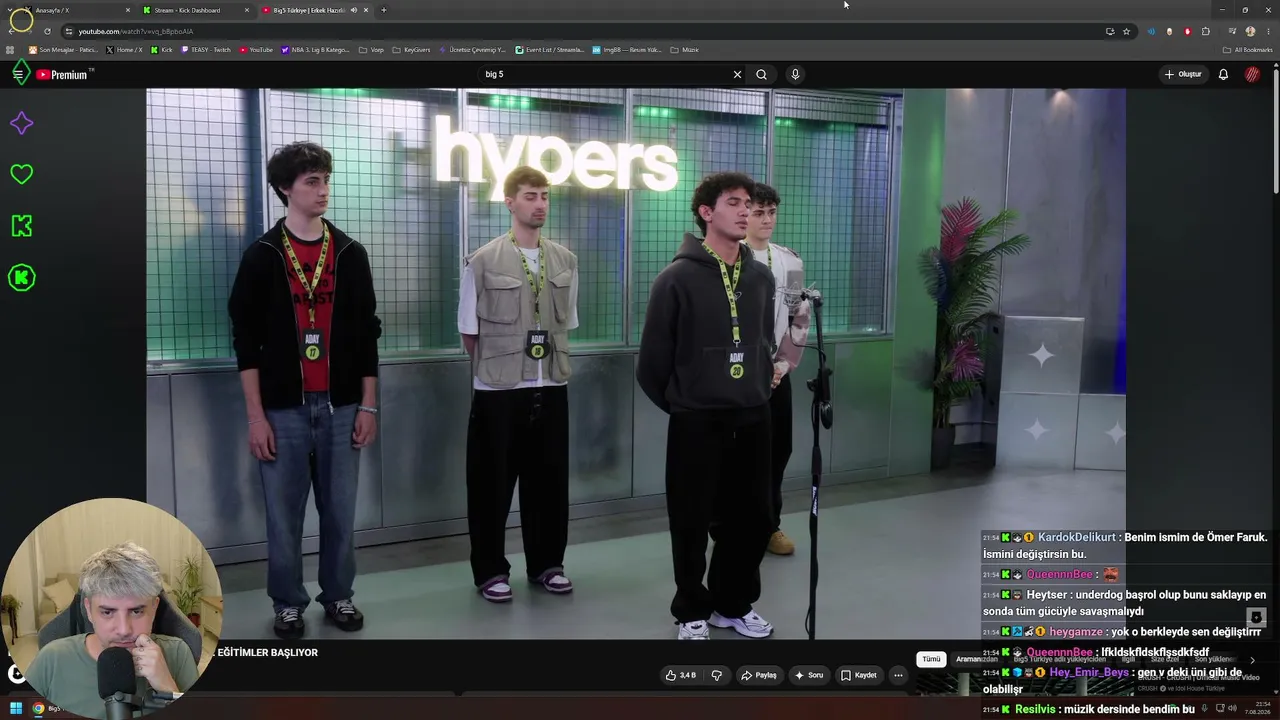Dislike the video with thumbs down
The height and width of the screenshot is (720, 1280).
point(716,675)
